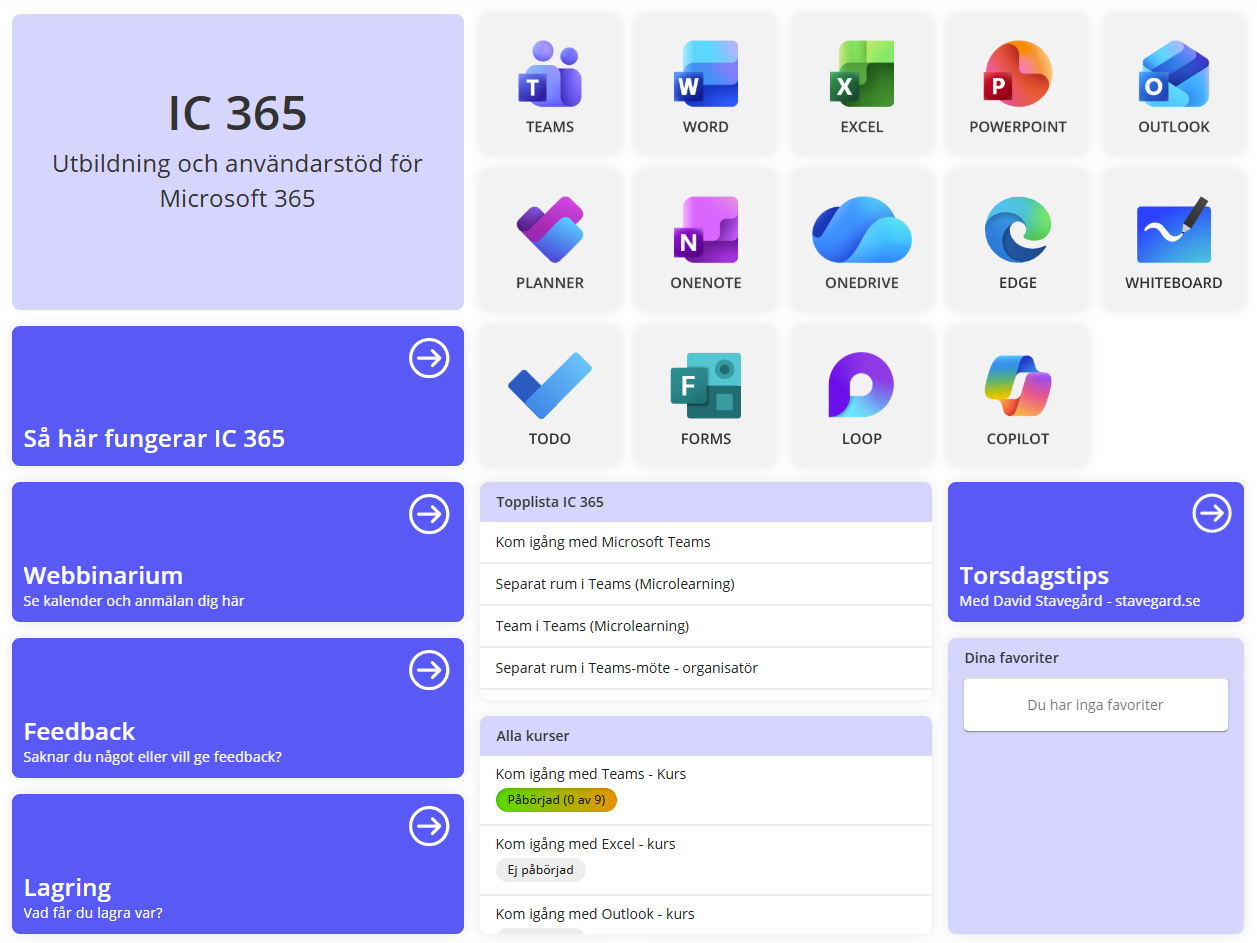Click 'Med David Stavegård - stavegard.se'

[1080, 601]
